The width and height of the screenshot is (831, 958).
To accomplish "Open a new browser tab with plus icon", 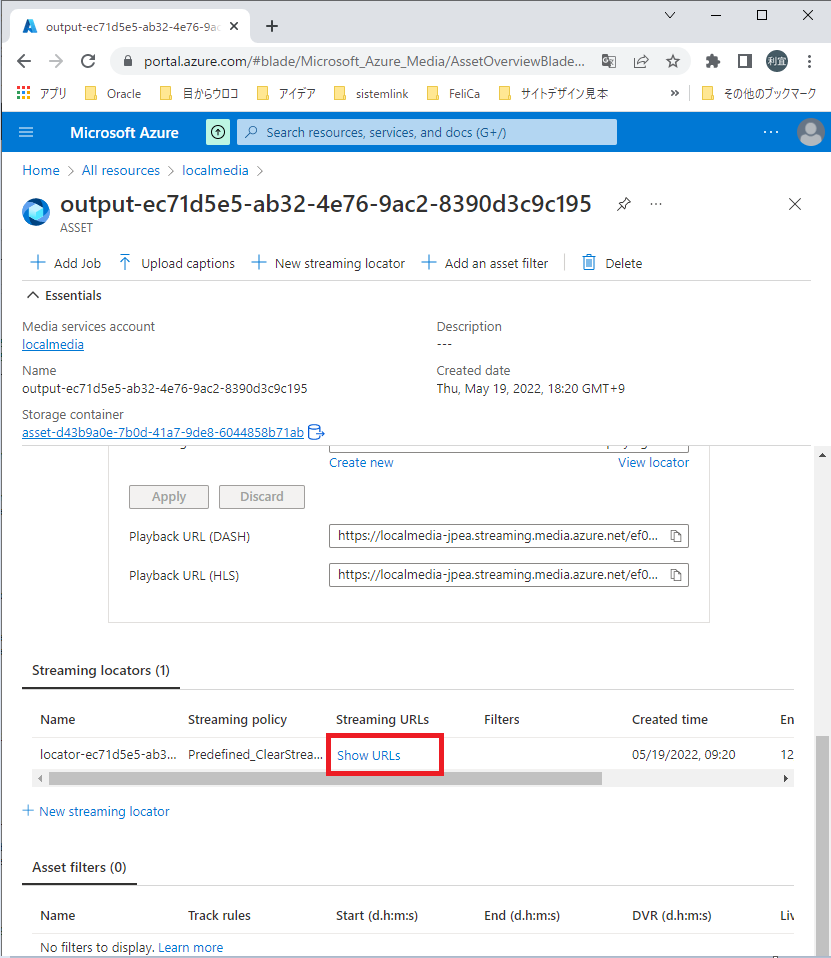I will (x=272, y=26).
